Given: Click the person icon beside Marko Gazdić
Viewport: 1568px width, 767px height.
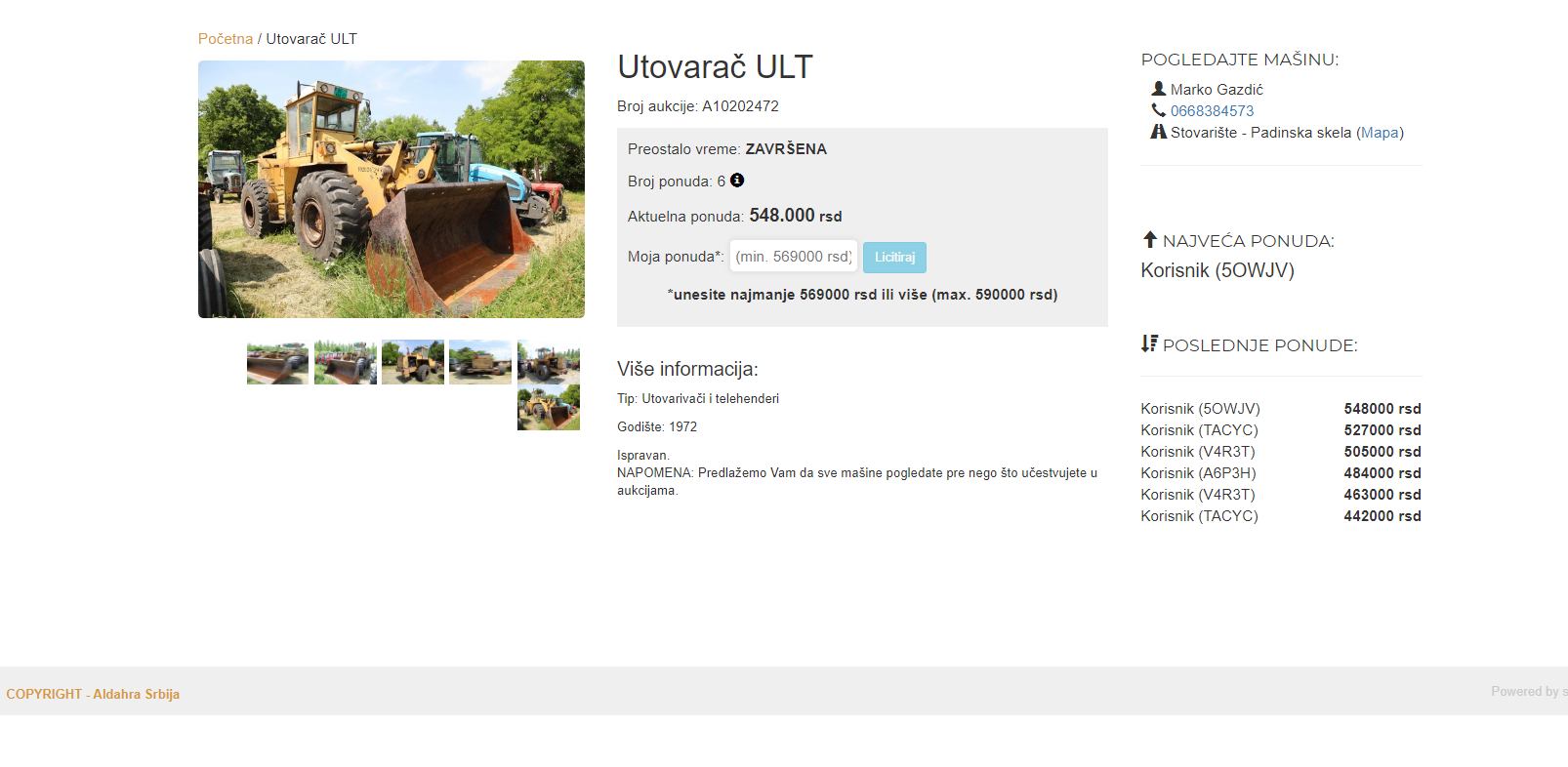Looking at the screenshot, I should [1159, 89].
